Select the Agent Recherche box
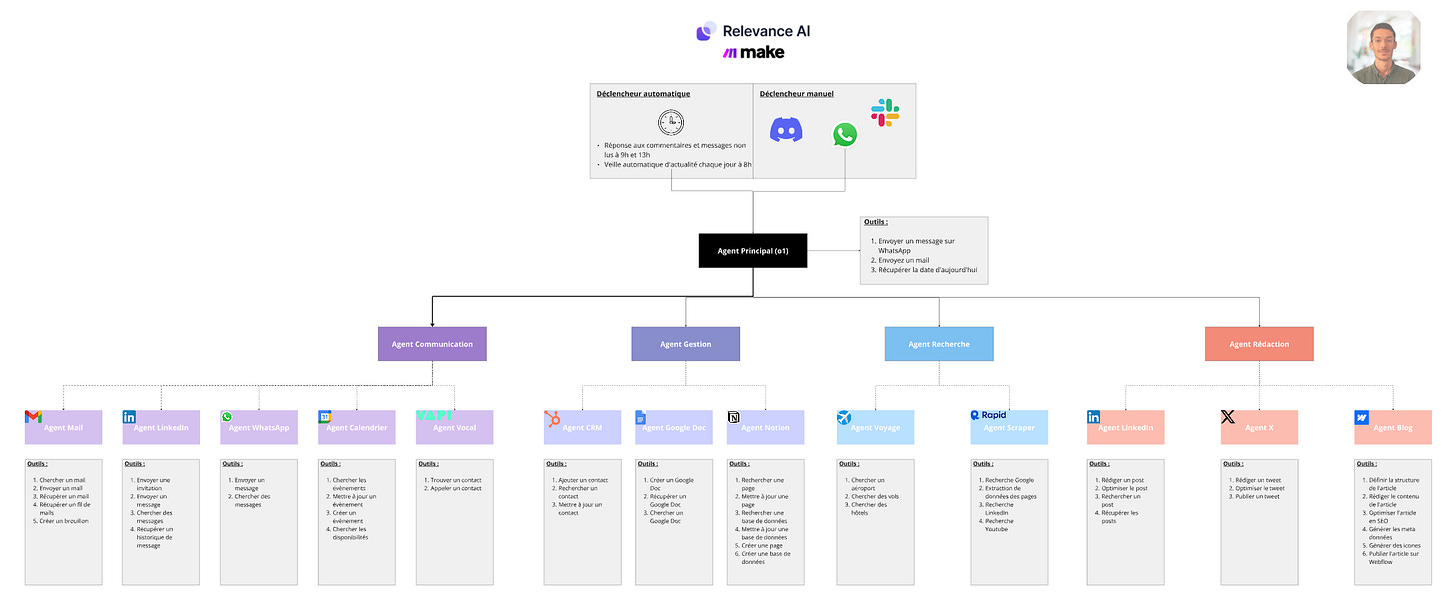This screenshot has width=1456, height=610. [x=939, y=344]
